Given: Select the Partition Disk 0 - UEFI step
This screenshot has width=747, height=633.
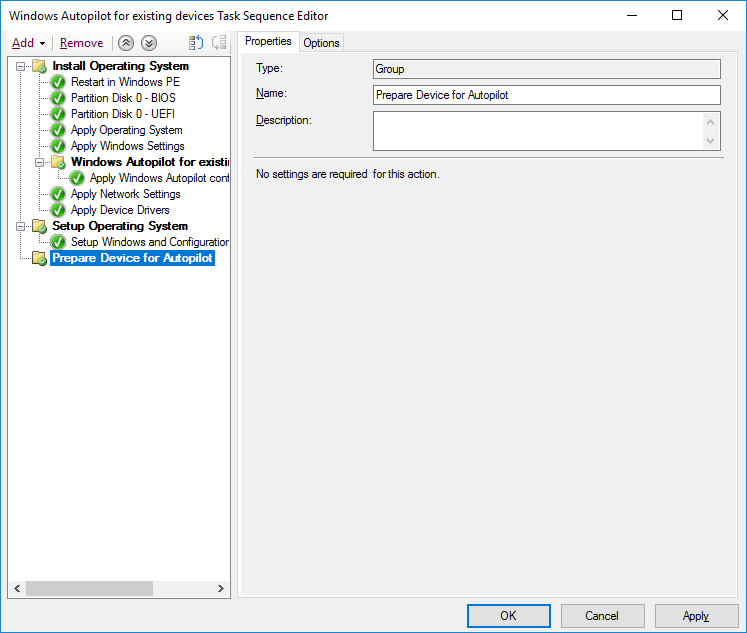Looking at the screenshot, I should pos(123,114).
